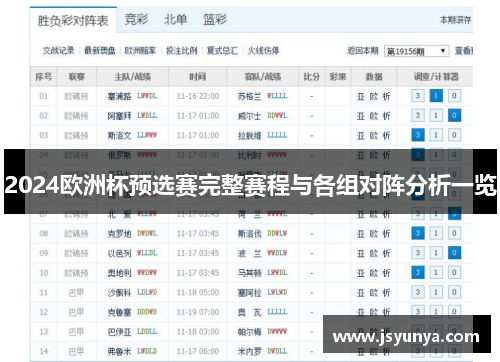Viewport: 500px width, 362px height.
Task: Click match time 11-19 07:00
Action: click(198, 312)
